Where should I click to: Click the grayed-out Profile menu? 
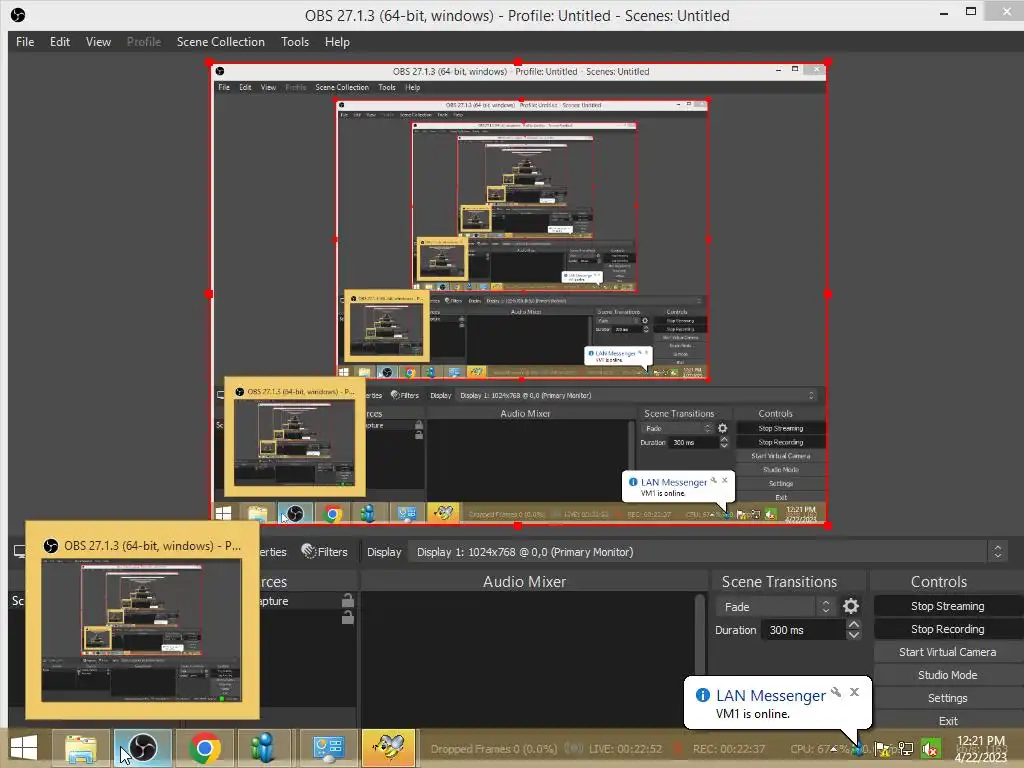tap(144, 42)
